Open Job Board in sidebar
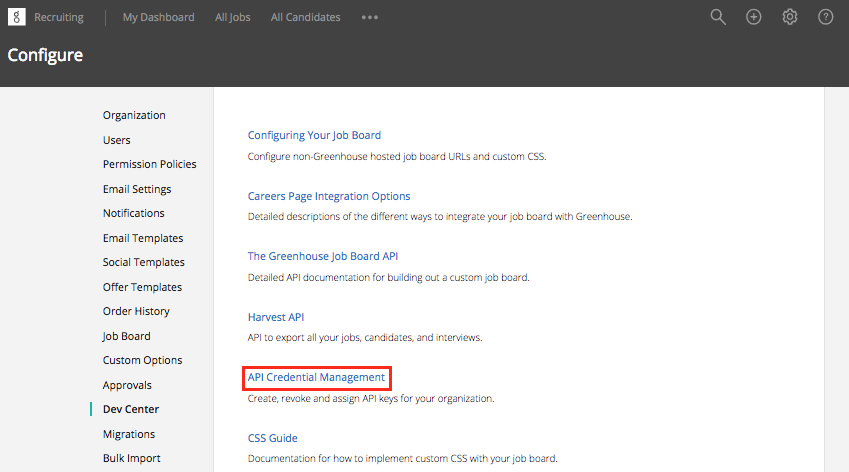The width and height of the screenshot is (849, 472). (127, 336)
